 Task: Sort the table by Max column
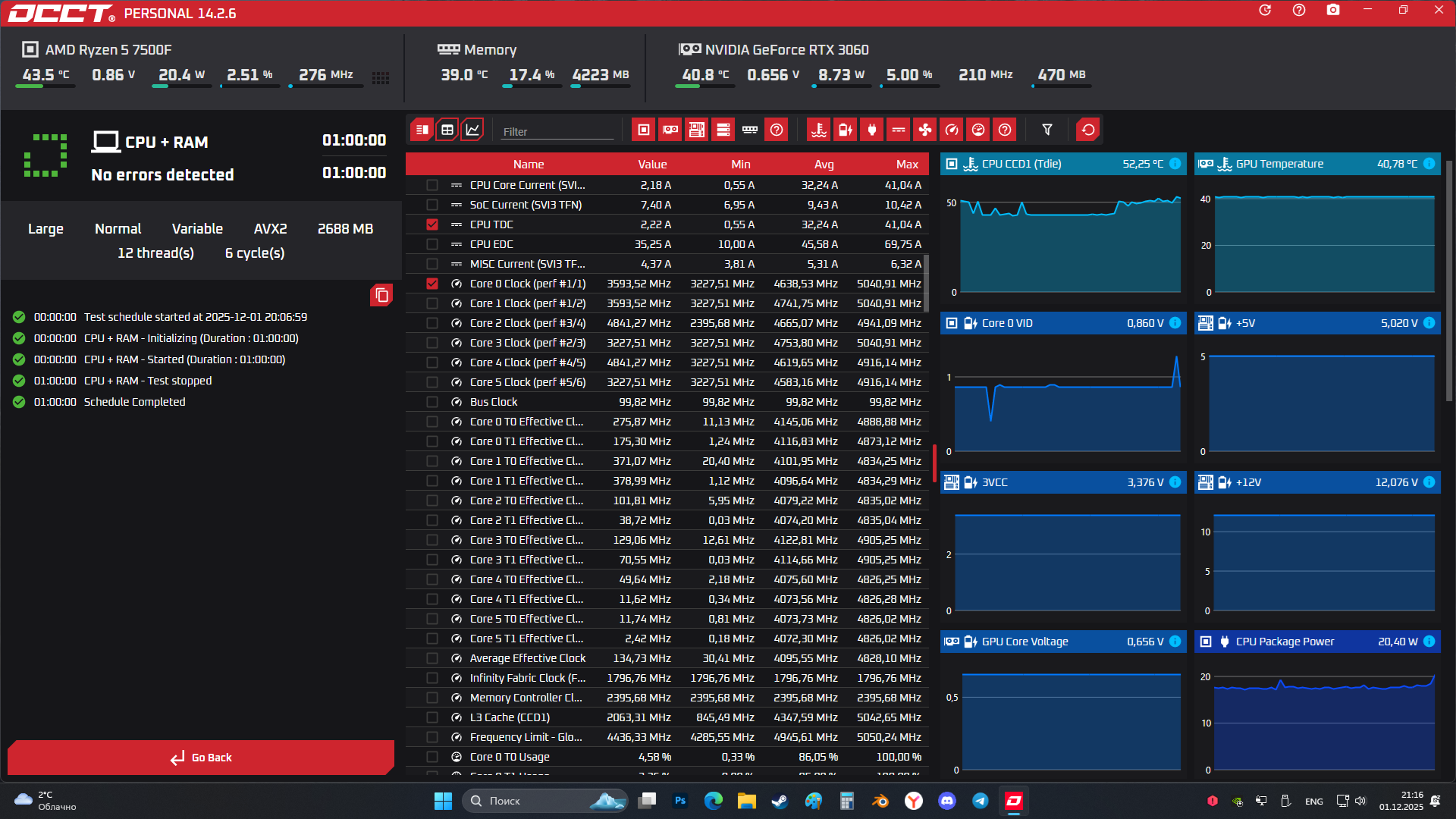tap(906, 165)
